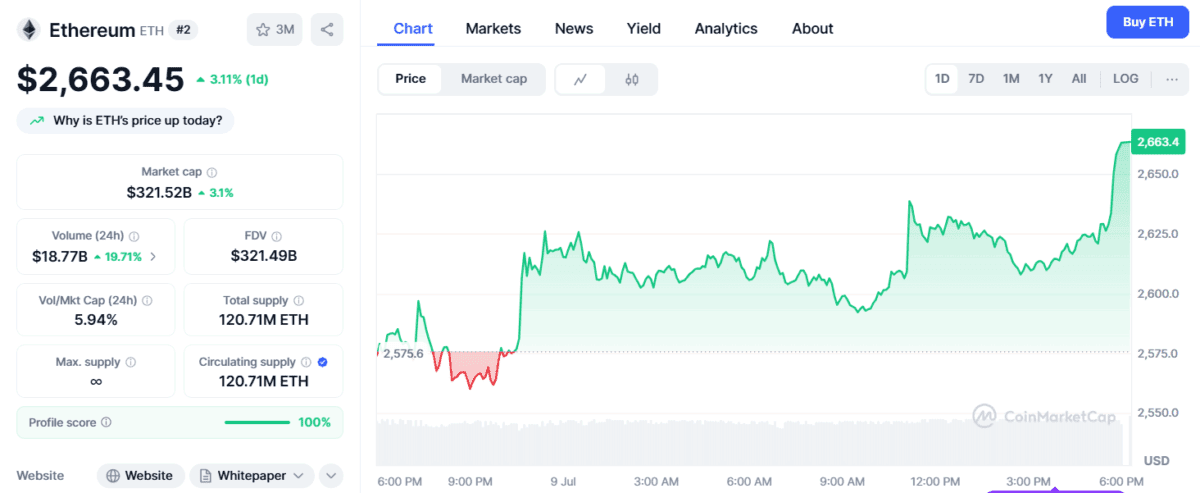Expand the Whitepaper dropdown

[x=252, y=476]
